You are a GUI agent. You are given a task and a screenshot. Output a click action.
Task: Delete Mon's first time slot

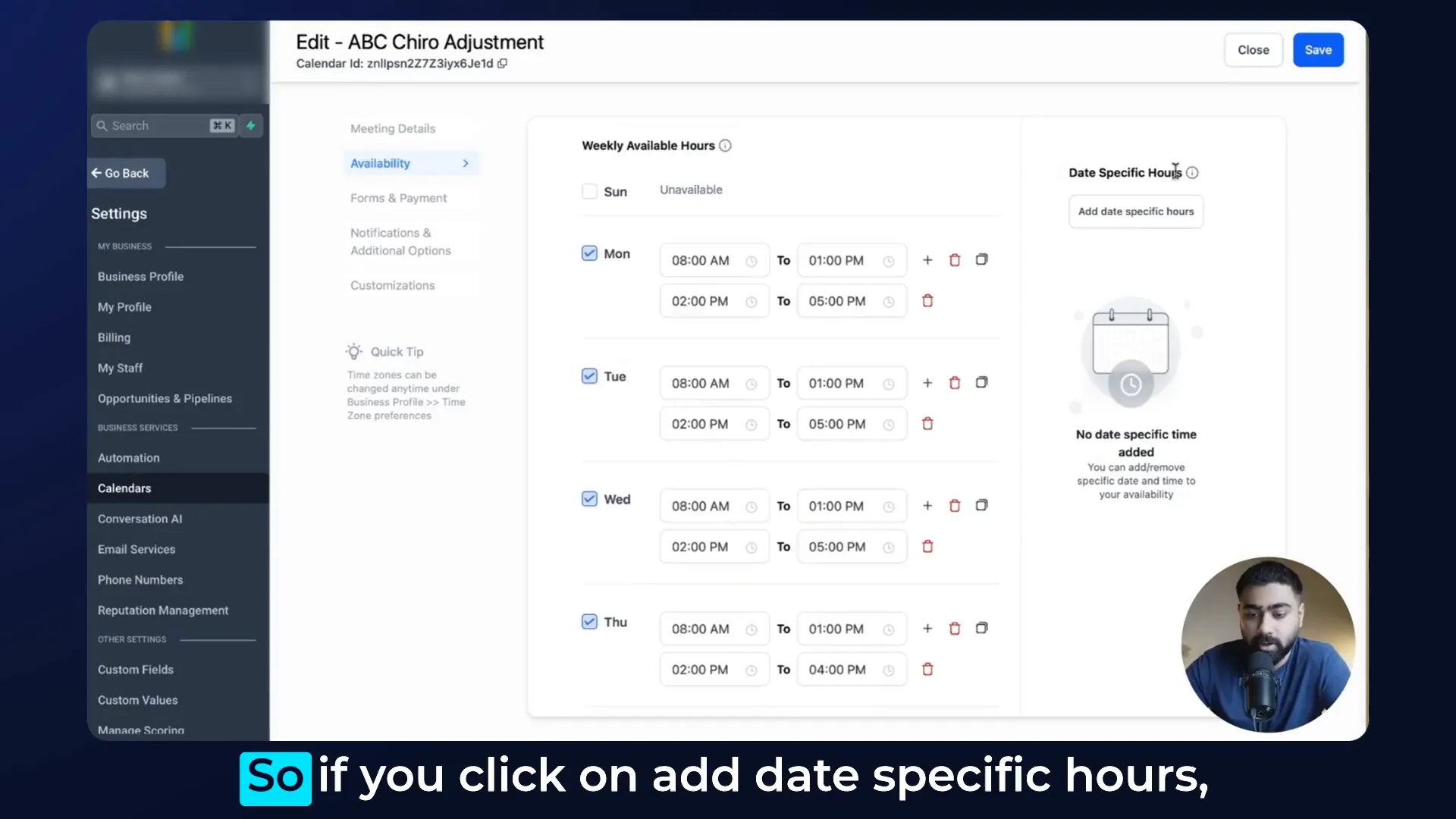pos(955,260)
